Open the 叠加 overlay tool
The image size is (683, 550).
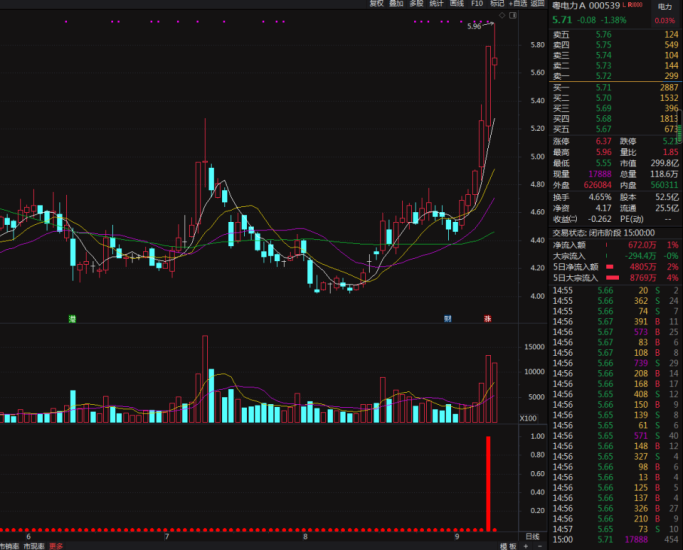pos(397,4)
